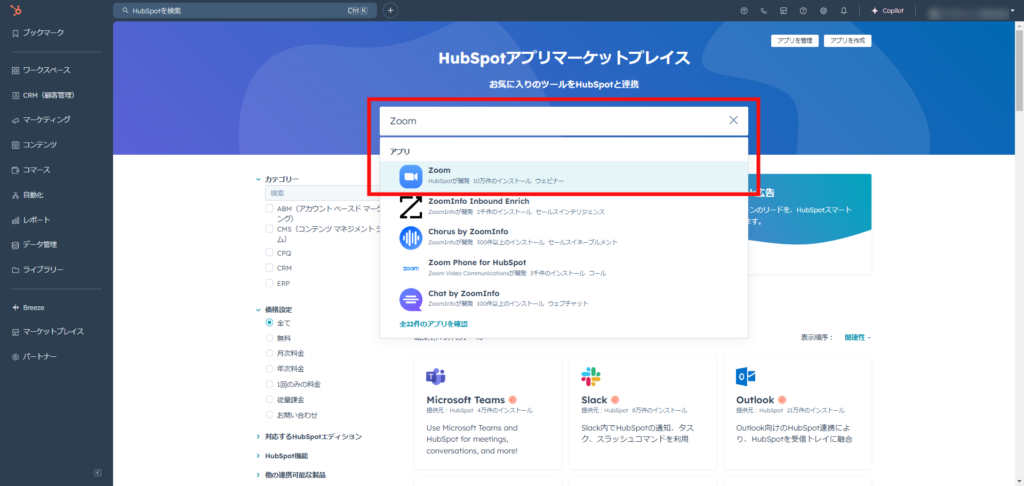Click the アプリを管理 button

click(794, 40)
